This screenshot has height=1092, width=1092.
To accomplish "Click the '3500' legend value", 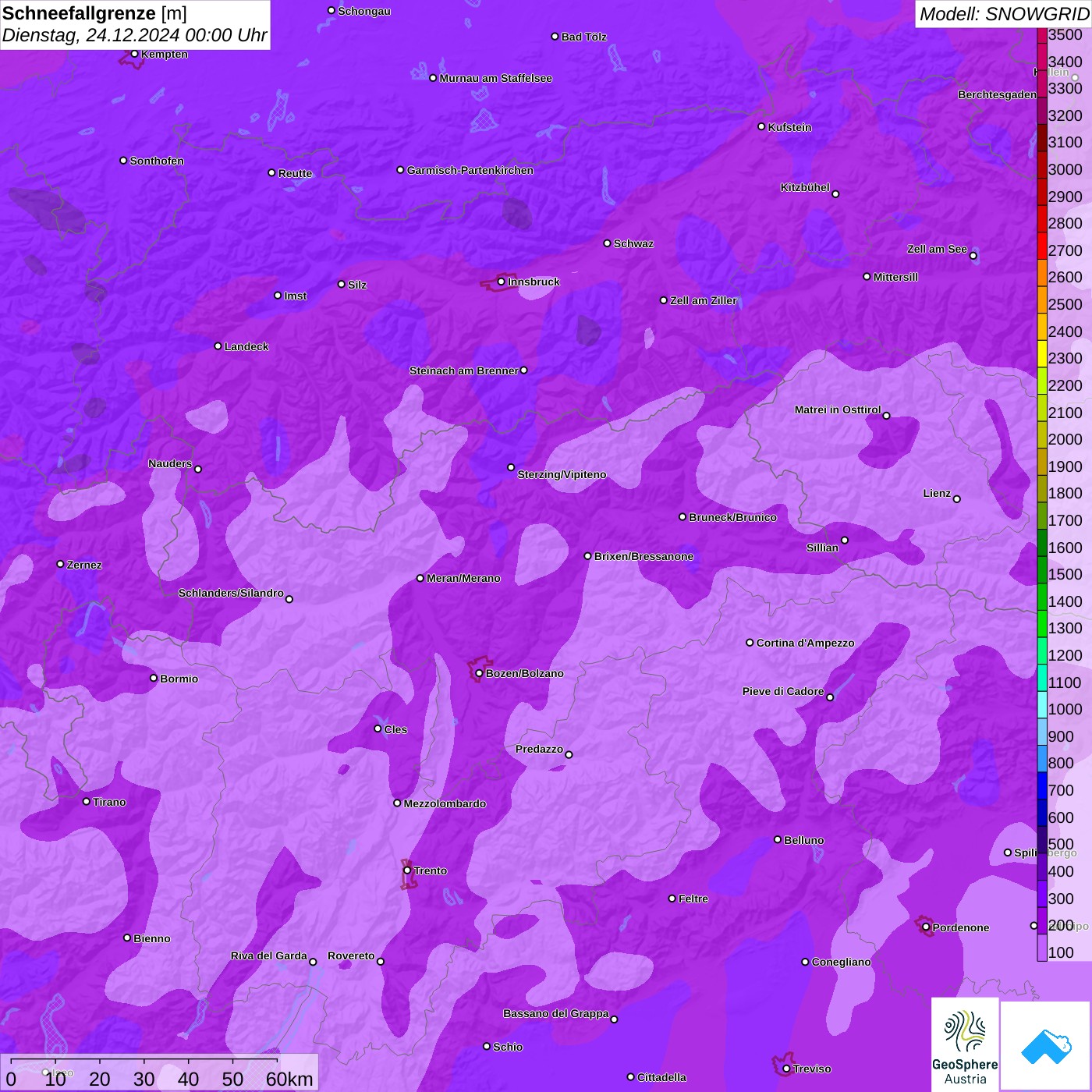I will click(1065, 34).
